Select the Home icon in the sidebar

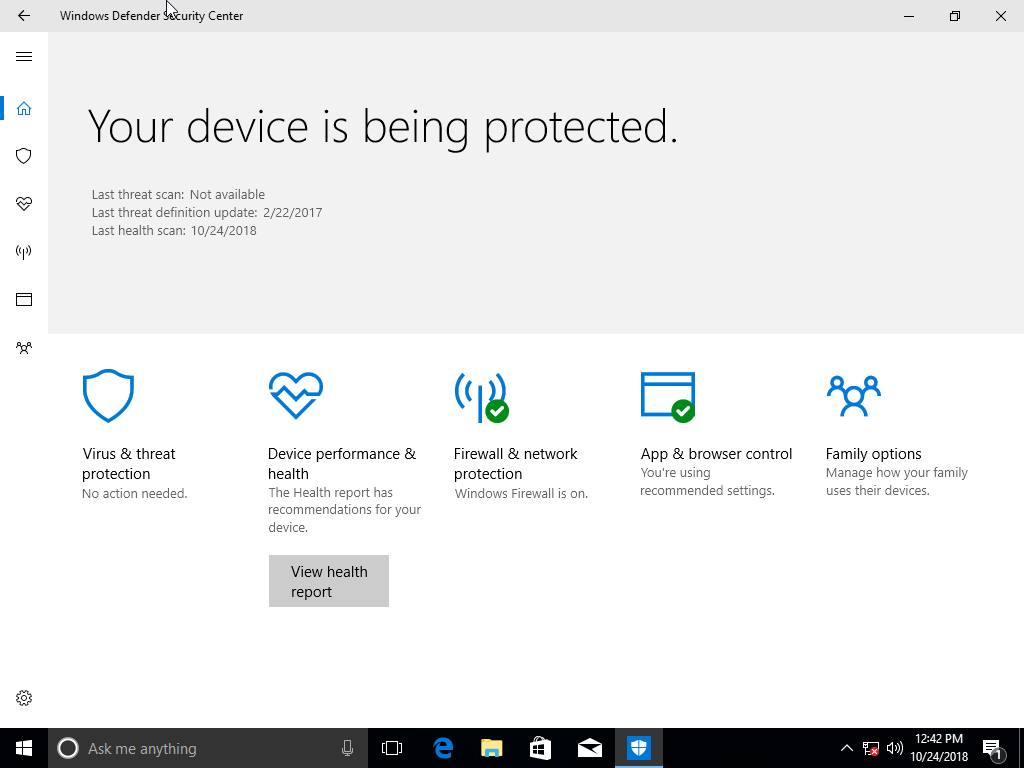coord(24,108)
